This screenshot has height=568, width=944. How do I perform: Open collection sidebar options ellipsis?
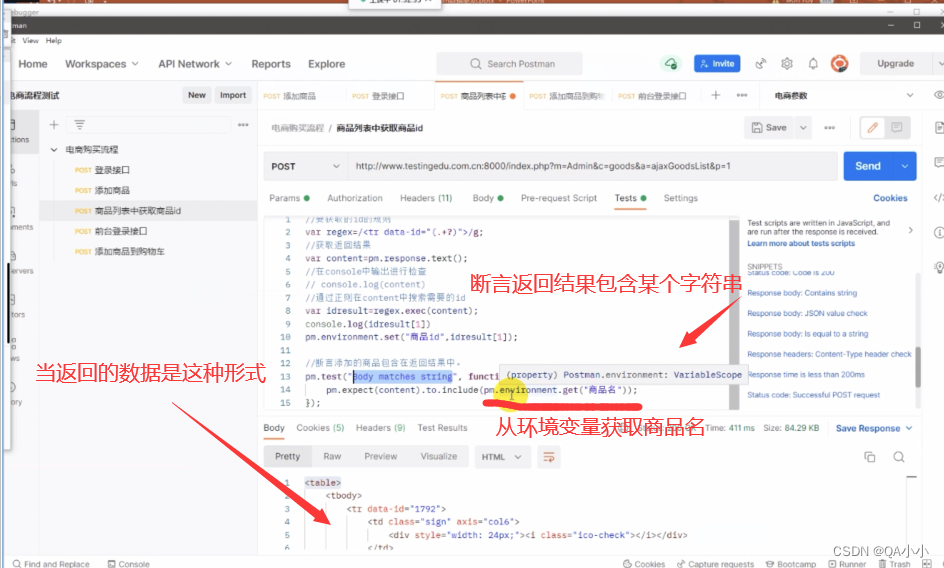tap(243, 125)
